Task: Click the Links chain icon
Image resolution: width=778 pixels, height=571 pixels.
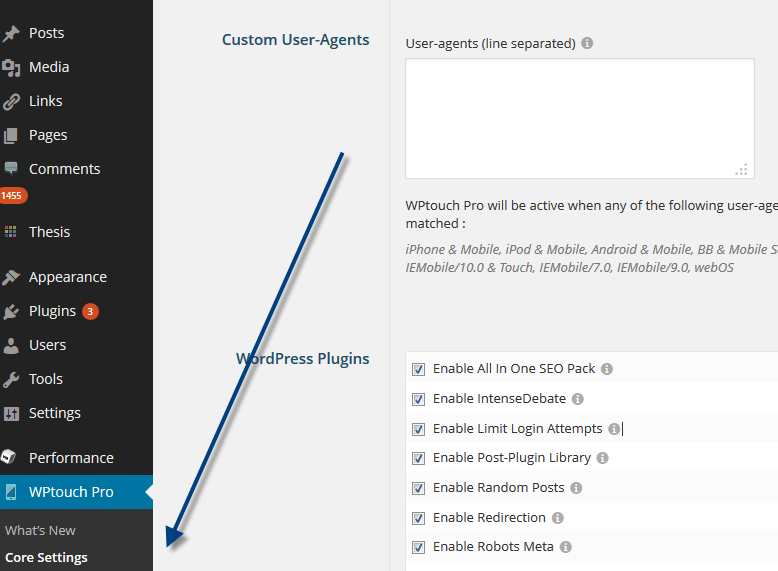Action: click(x=10, y=101)
